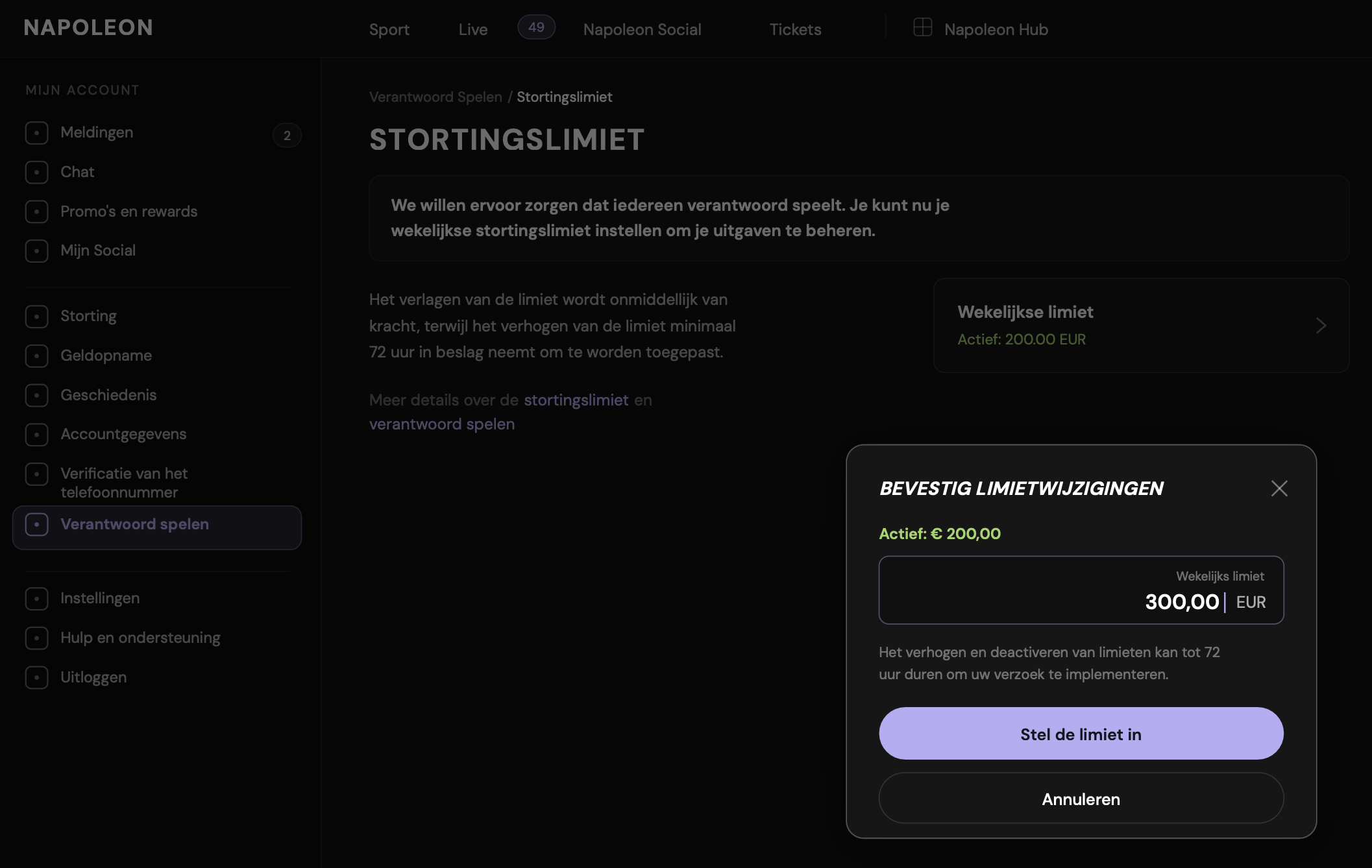Click the Promo's en rewards icon

(36, 212)
